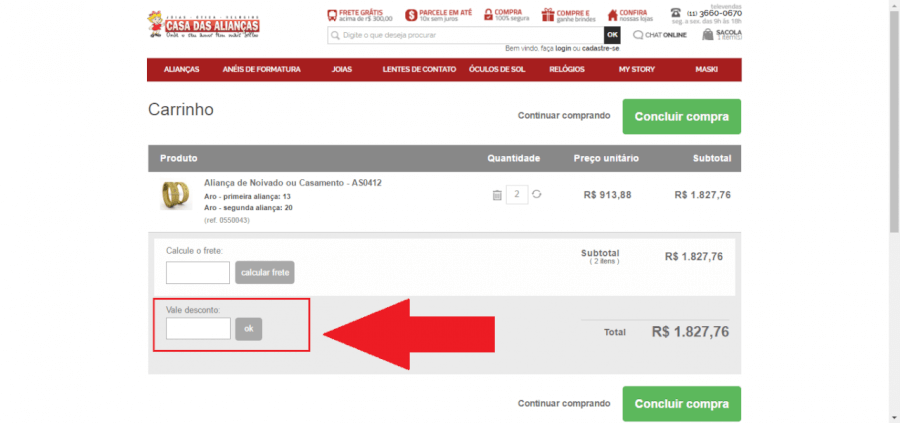This screenshot has height=423, width=900.
Task: Remove item using the trash icon
Action: click(x=497, y=195)
